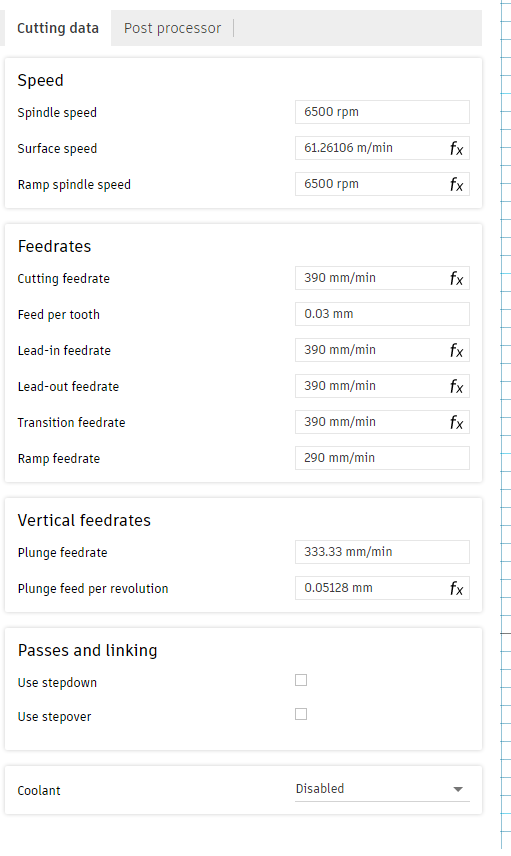The width and height of the screenshot is (511, 856).
Task: Edit the Spindle speed 6500 rpm field
Action: click(382, 112)
